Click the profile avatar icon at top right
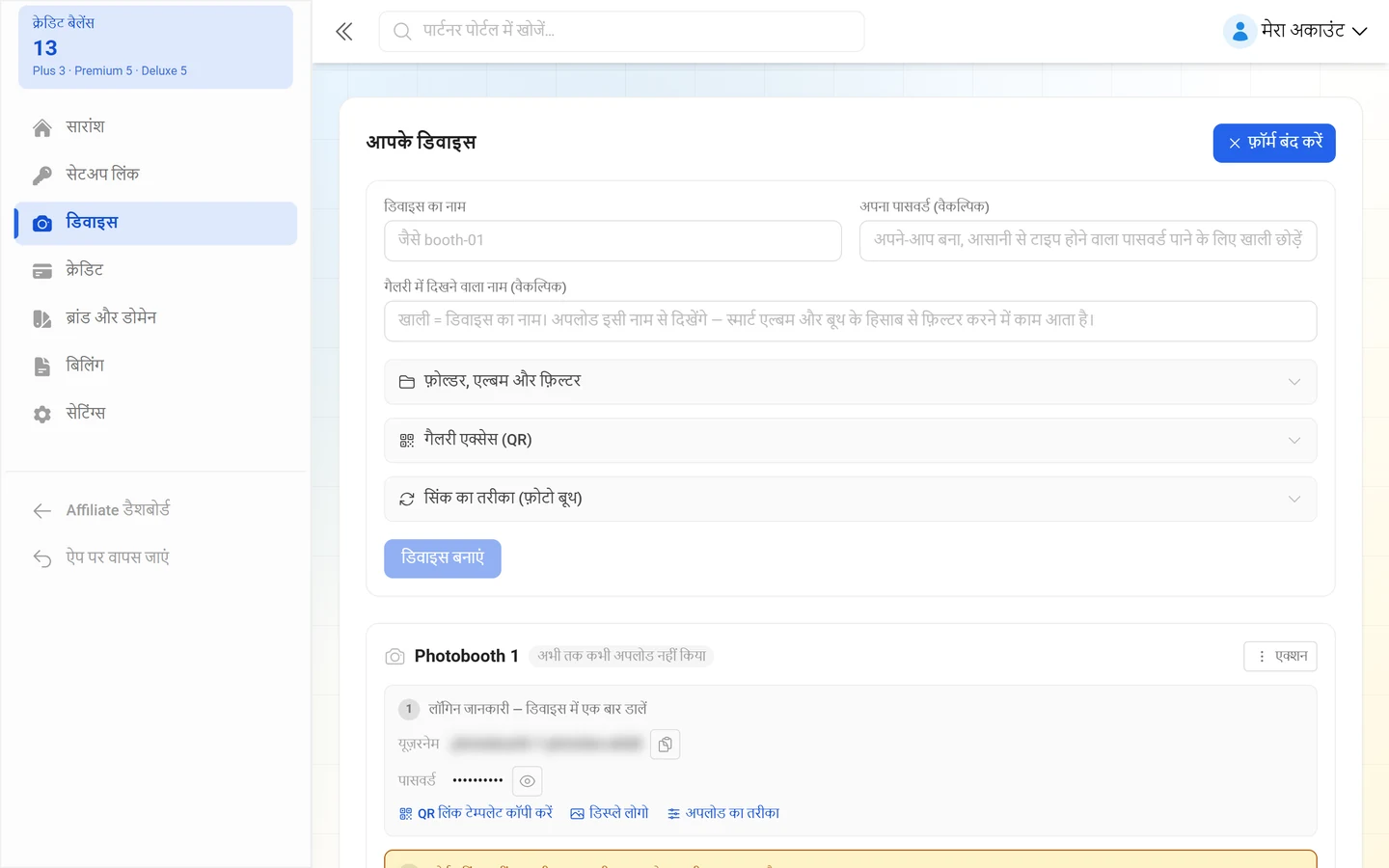1389x868 pixels. coord(1239,32)
